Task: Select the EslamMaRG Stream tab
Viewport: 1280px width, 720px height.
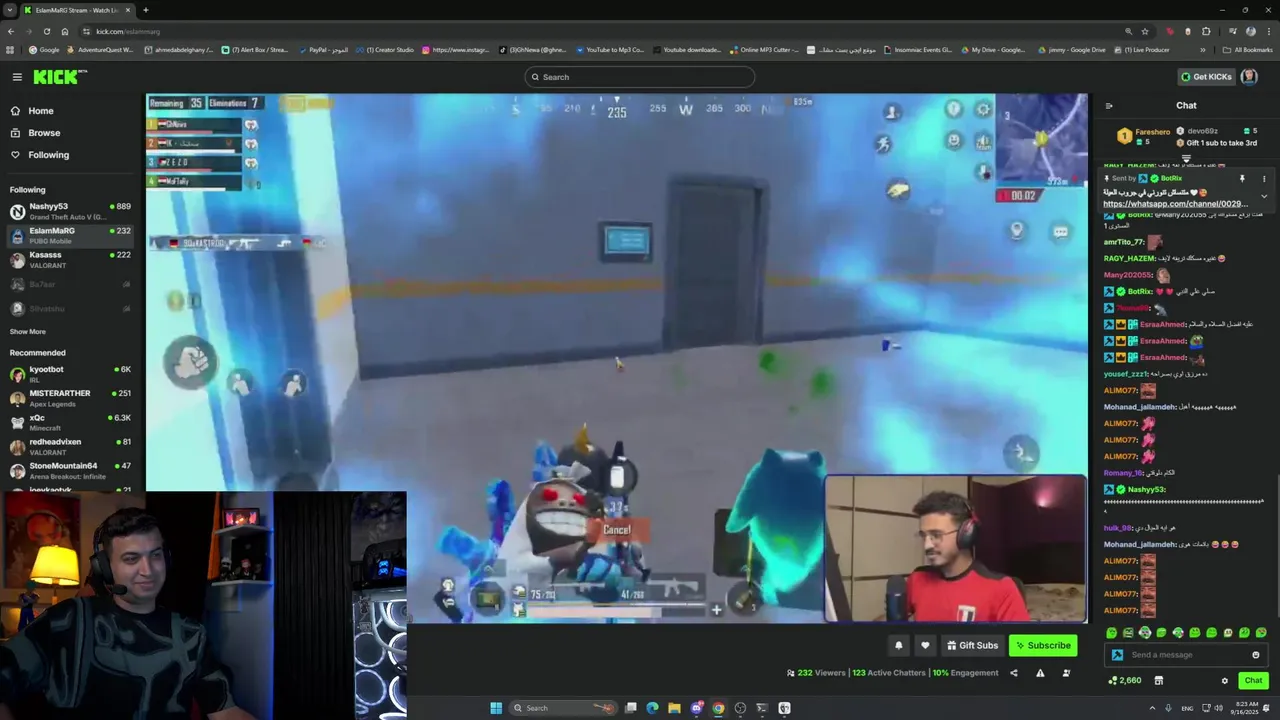Action: (x=76, y=10)
